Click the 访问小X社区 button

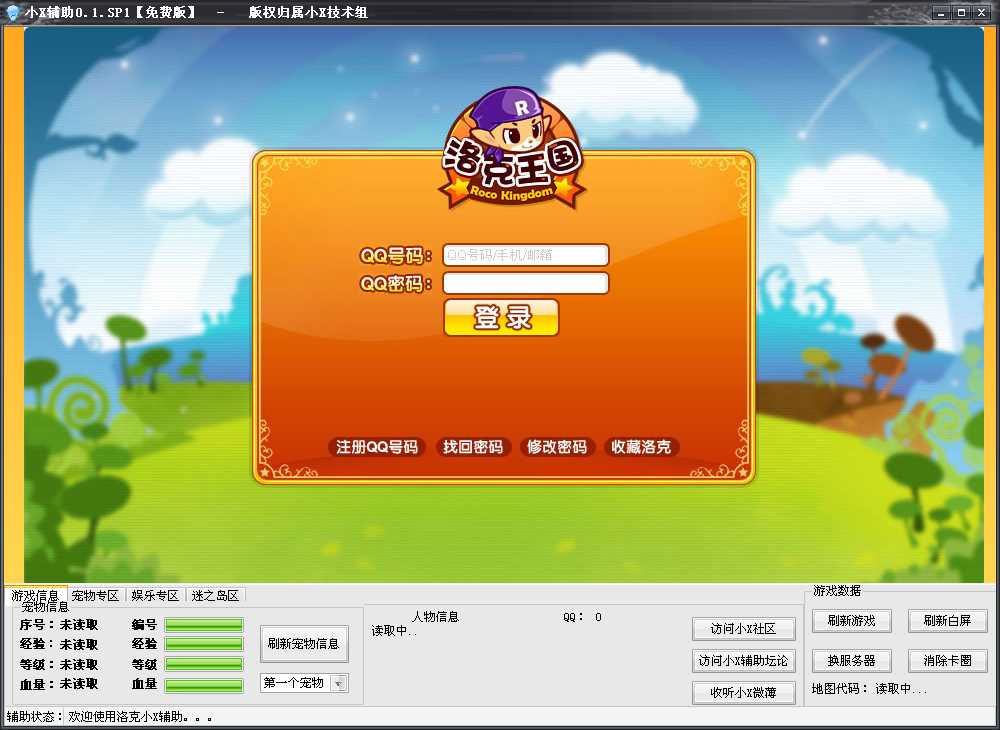(x=744, y=629)
